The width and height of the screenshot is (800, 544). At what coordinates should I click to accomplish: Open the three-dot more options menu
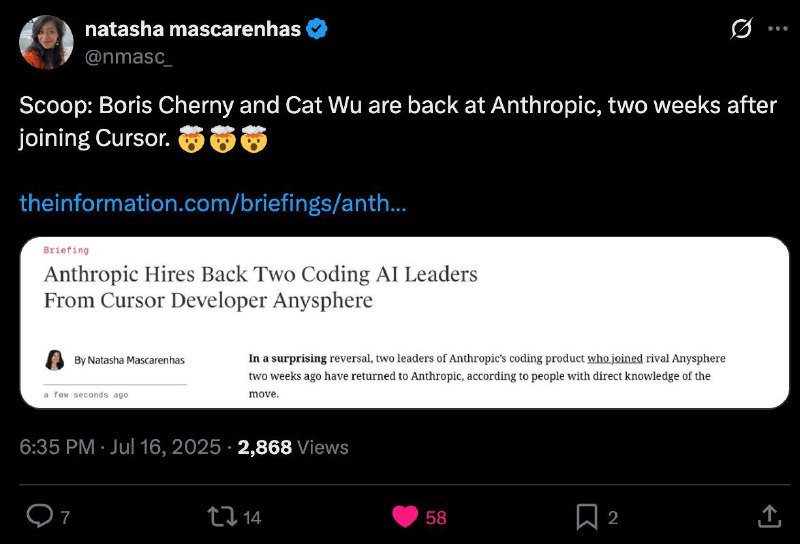click(x=778, y=29)
